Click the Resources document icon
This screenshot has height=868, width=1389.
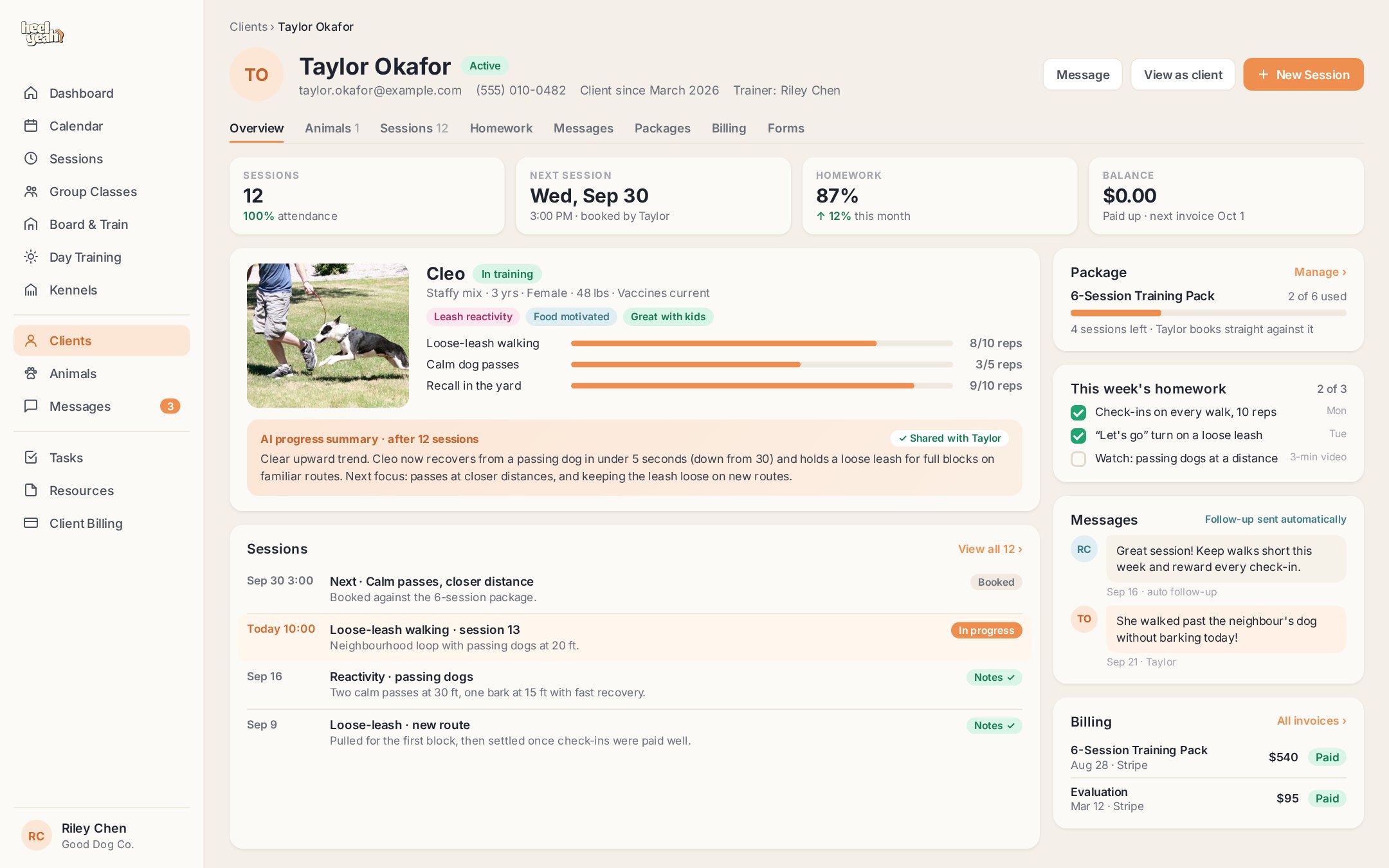tap(31, 491)
